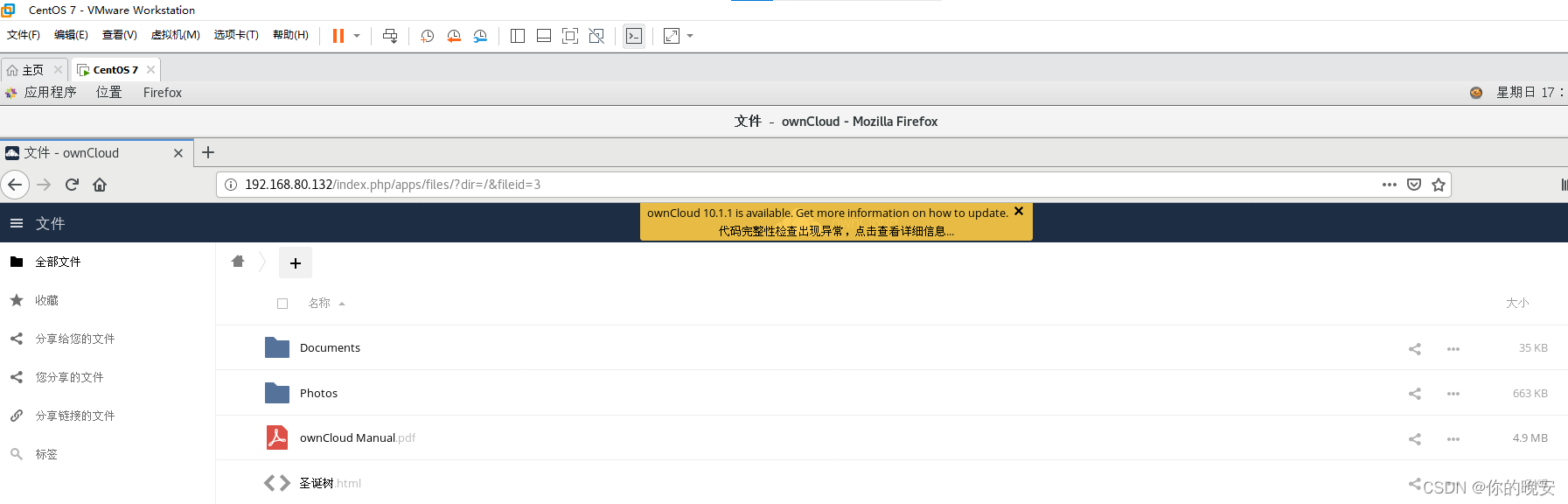
Task: Click the plus button to create new file
Action: pyautogui.click(x=296, y=262)
